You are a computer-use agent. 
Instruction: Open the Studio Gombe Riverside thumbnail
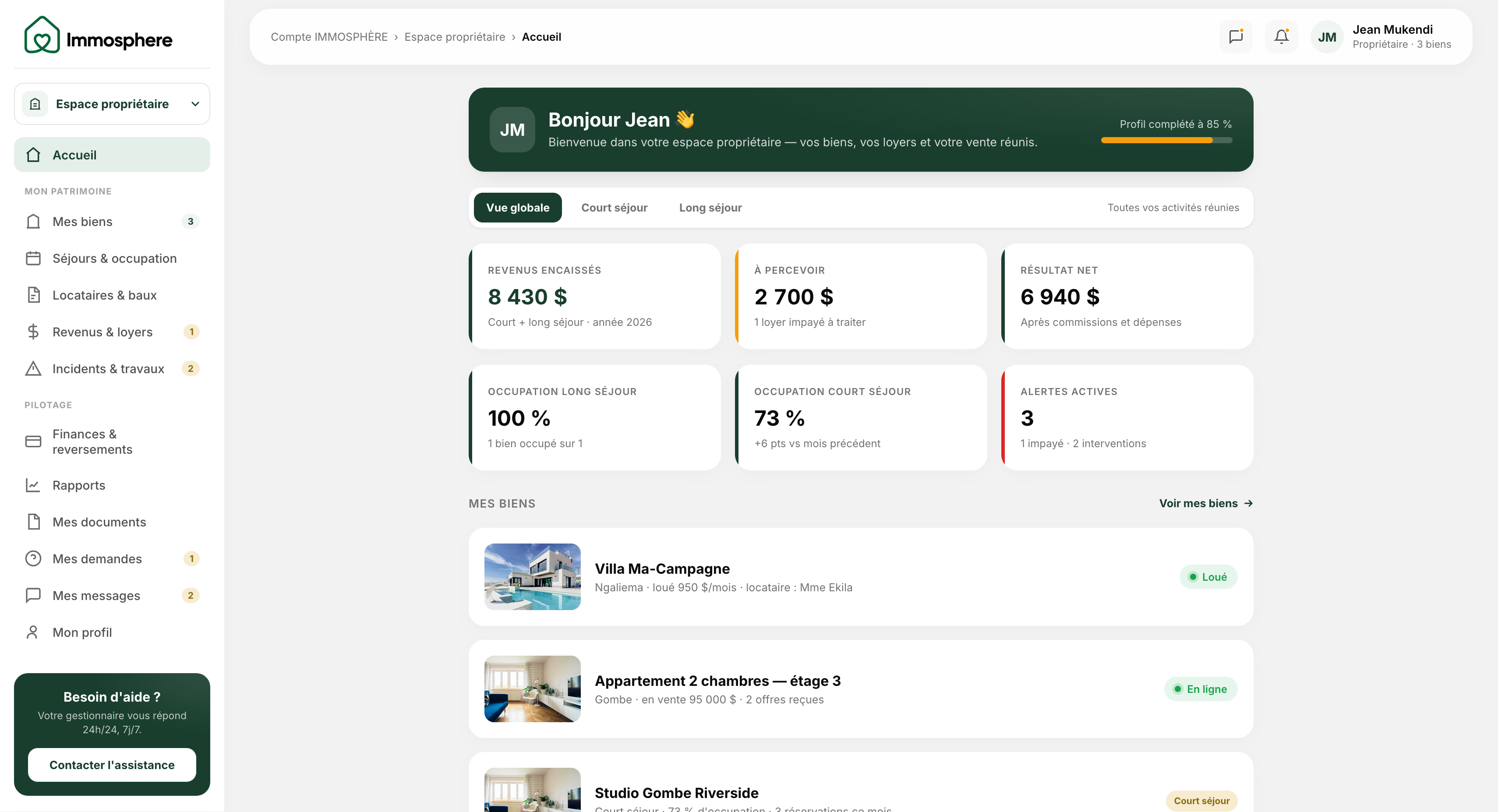pos(532,789)
